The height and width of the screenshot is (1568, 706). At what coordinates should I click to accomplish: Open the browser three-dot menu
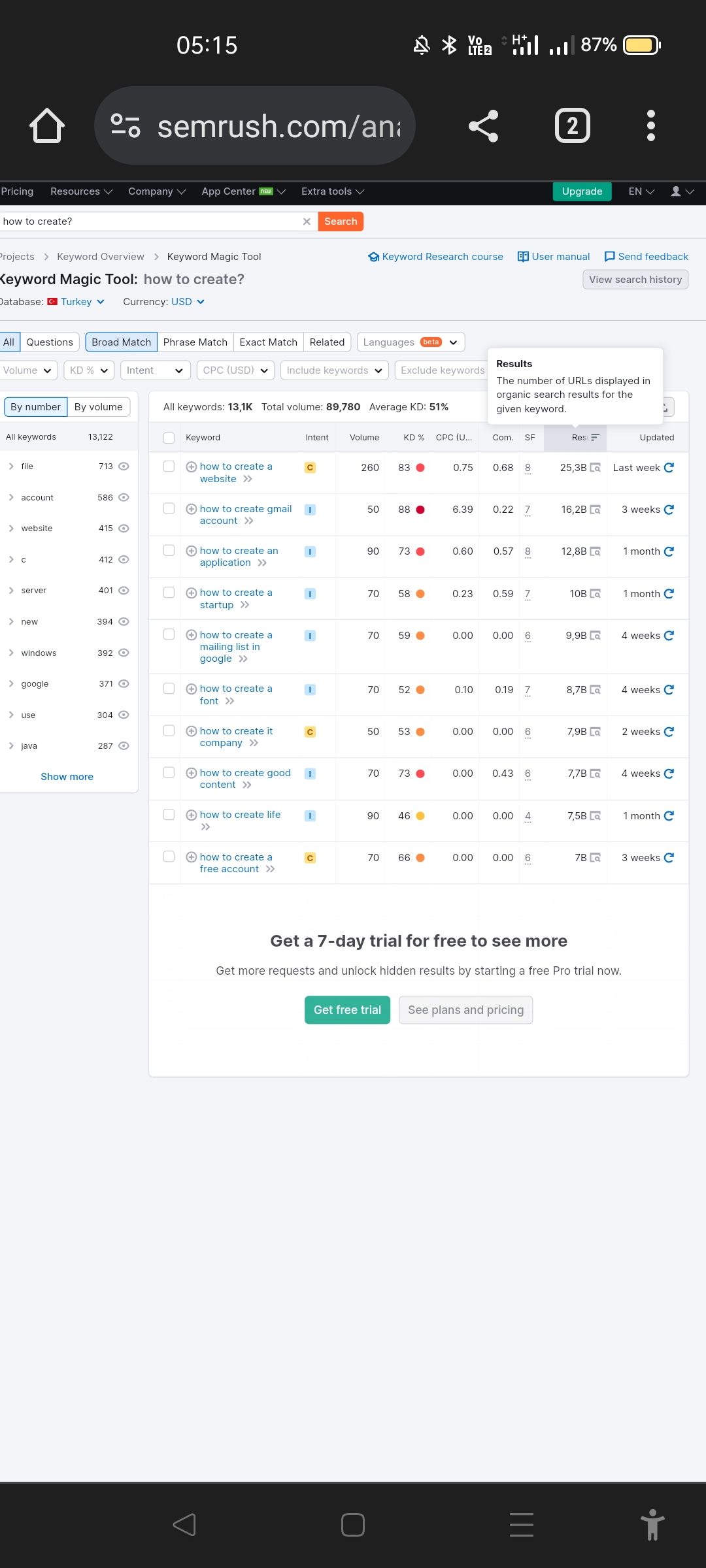click(x=650, y=125)
